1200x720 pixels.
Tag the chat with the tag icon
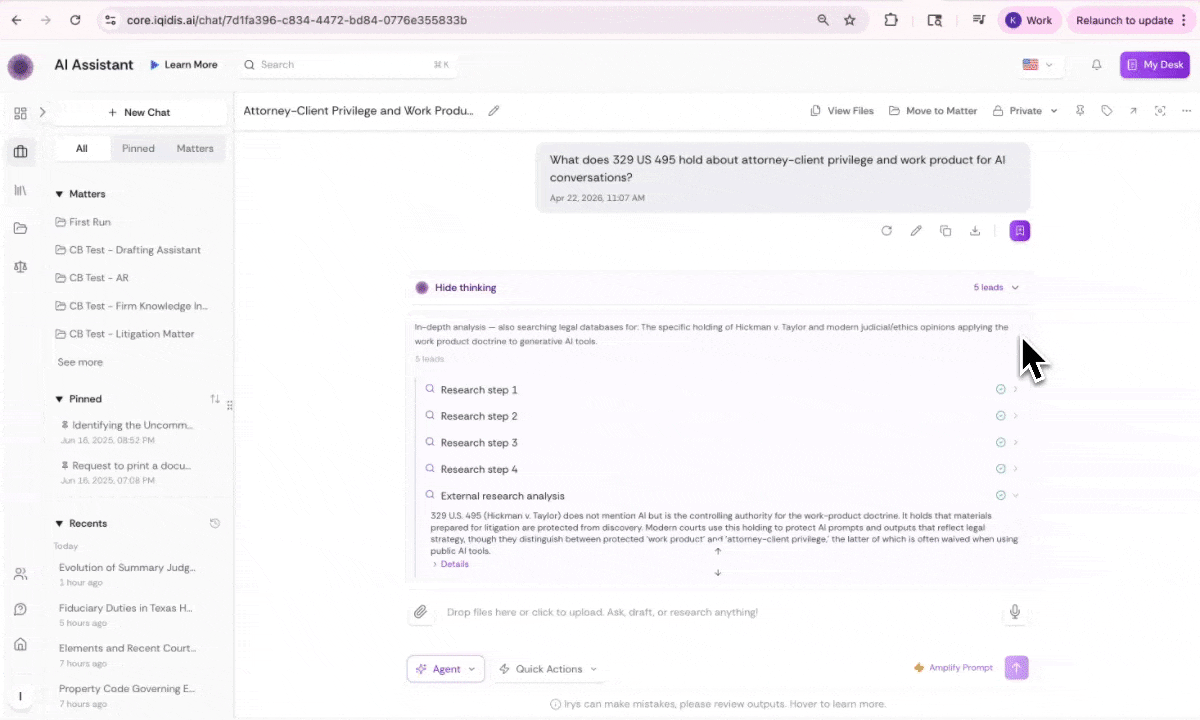point(1107,110)
